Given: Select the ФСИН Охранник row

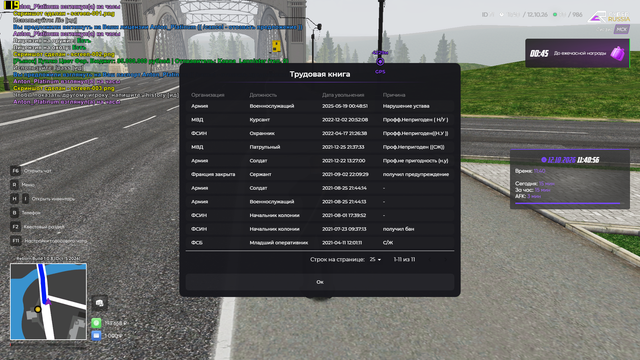Looking at the screenshot, I should (320, 133).
